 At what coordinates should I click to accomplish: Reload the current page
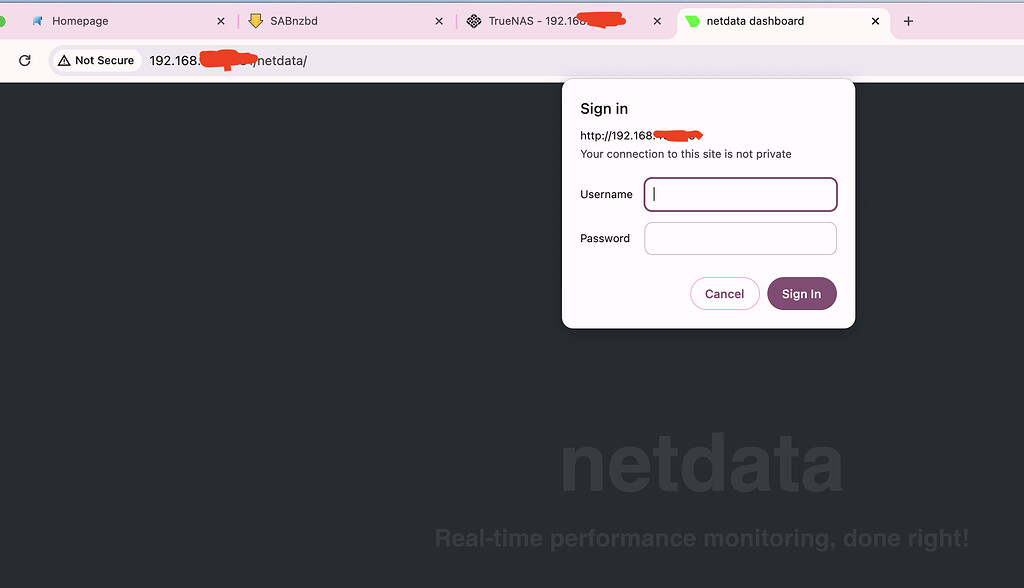pos(25,61)
